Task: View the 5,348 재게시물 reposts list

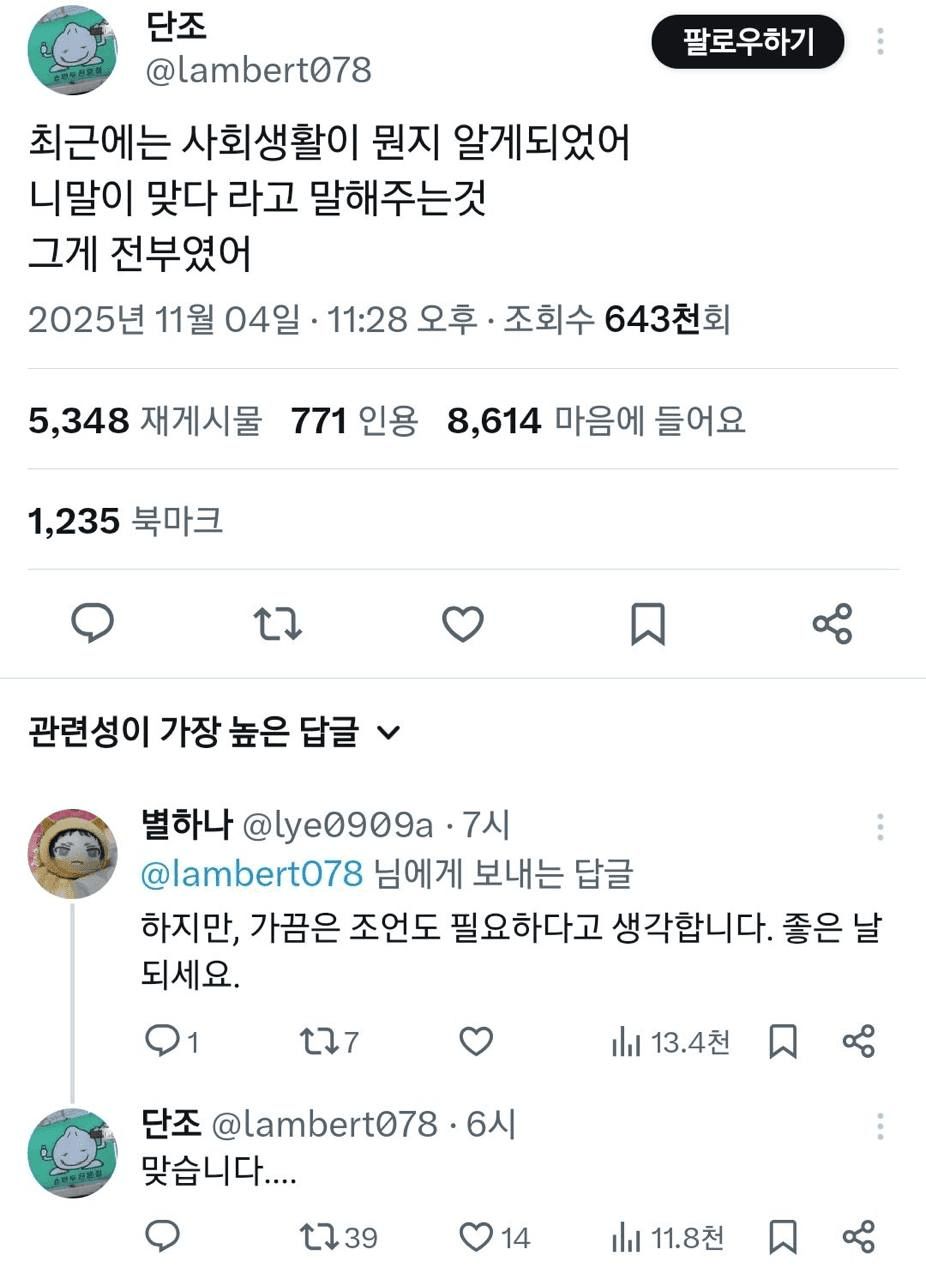Action: click(145, 421)
